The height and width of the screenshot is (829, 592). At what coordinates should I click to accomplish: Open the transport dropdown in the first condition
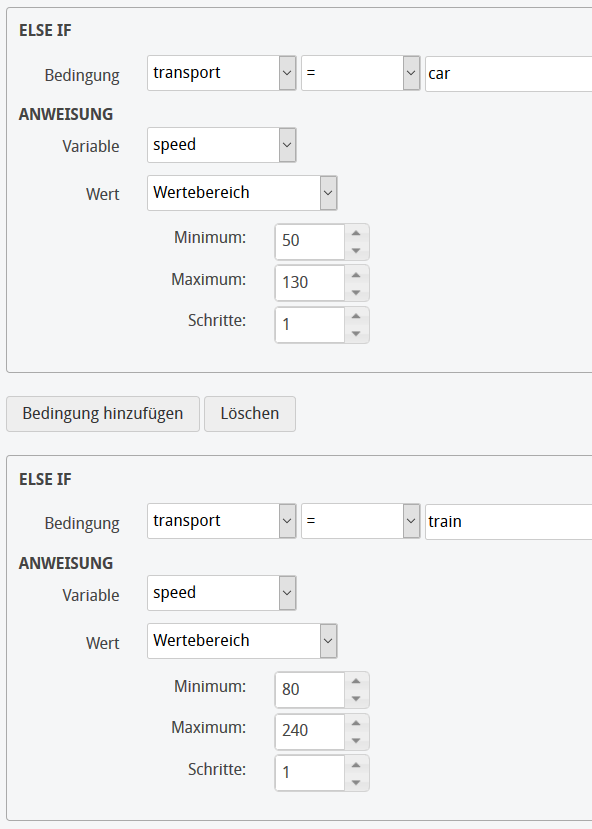coord(286,73)
